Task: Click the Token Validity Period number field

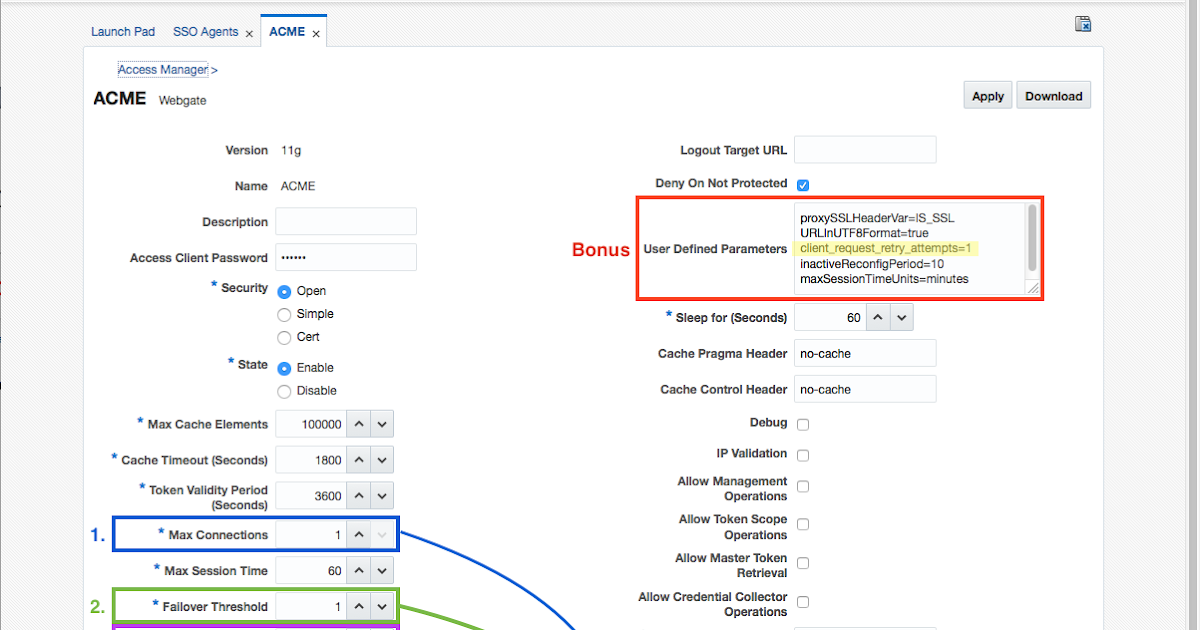Action: tap(311, 496)
